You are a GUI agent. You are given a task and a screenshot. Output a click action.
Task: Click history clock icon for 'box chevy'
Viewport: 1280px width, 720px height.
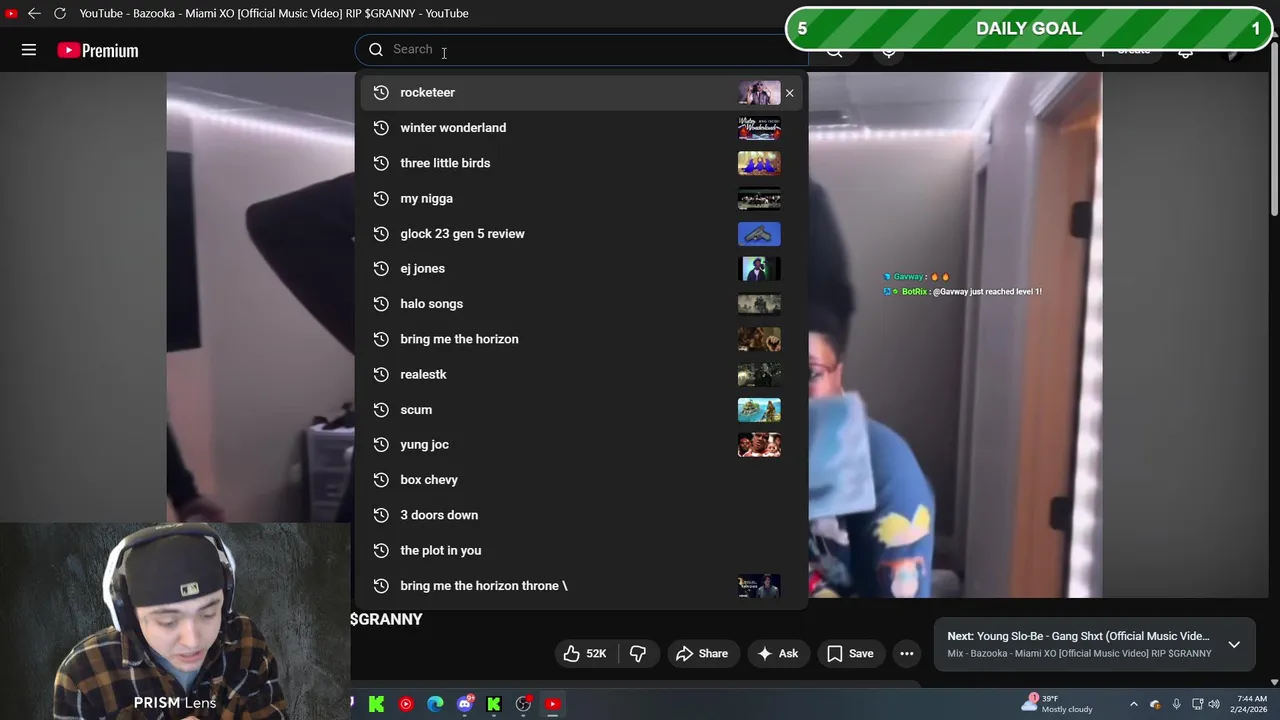point(380,480)
